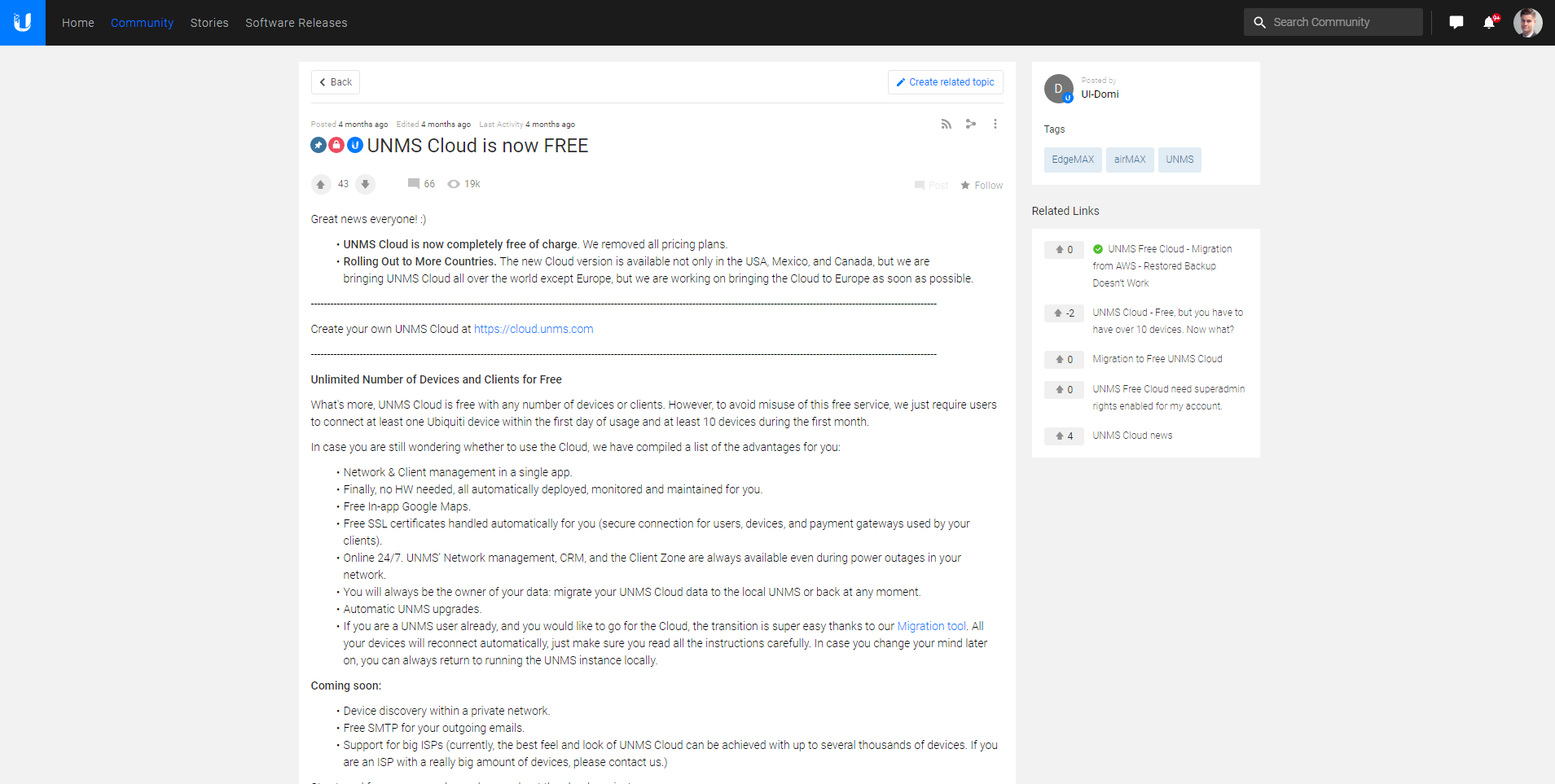Click the red locked topic badge
Image resolution: width=1555 pixels, height=784 pixels.
tap(336, 145)
